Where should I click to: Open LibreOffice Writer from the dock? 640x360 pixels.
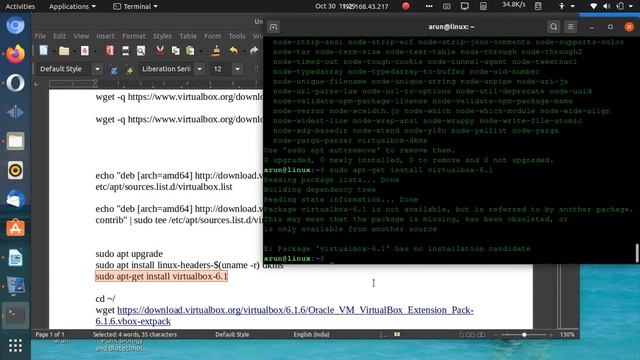pos(16,258)
